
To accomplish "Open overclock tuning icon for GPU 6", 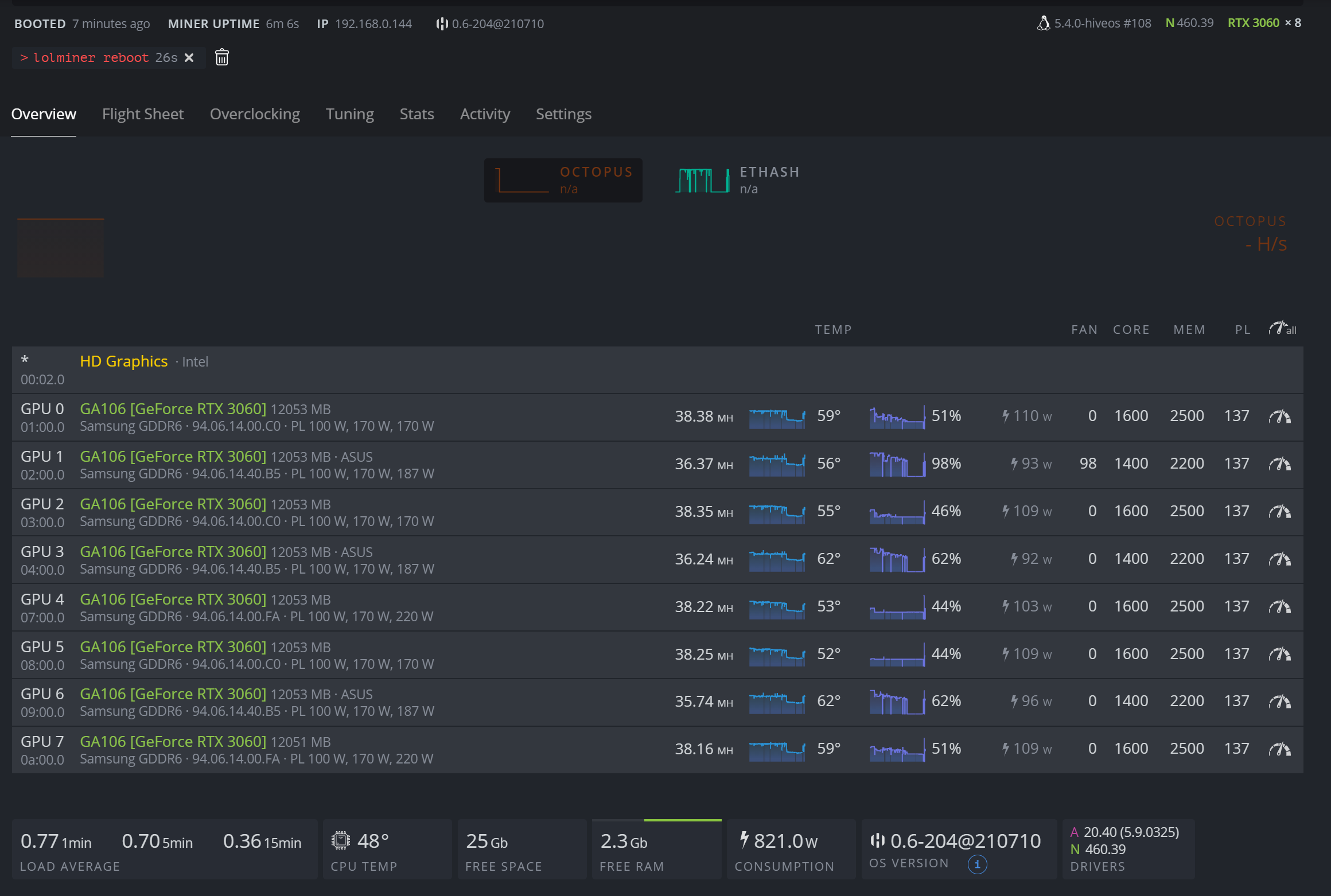I will (x=1280, y=702).
